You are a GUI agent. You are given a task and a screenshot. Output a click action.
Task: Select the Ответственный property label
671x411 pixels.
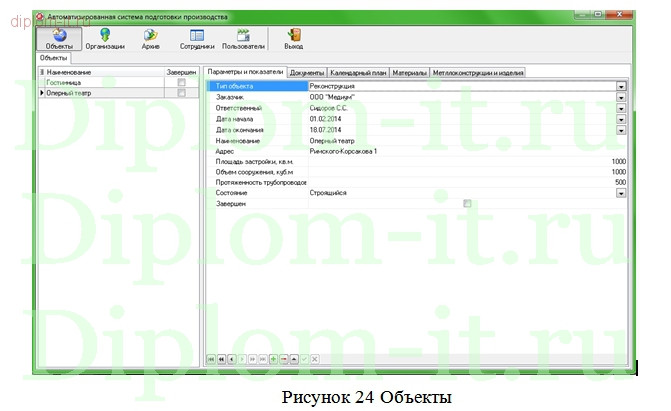pyautogui.click(x=239, y=108)
